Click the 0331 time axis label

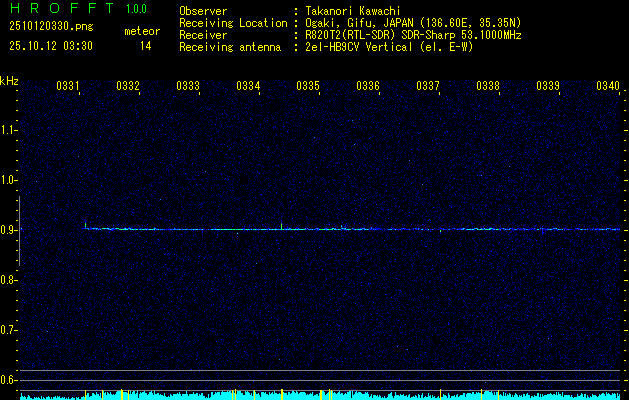pyautogui.click(x=67, y=85)
